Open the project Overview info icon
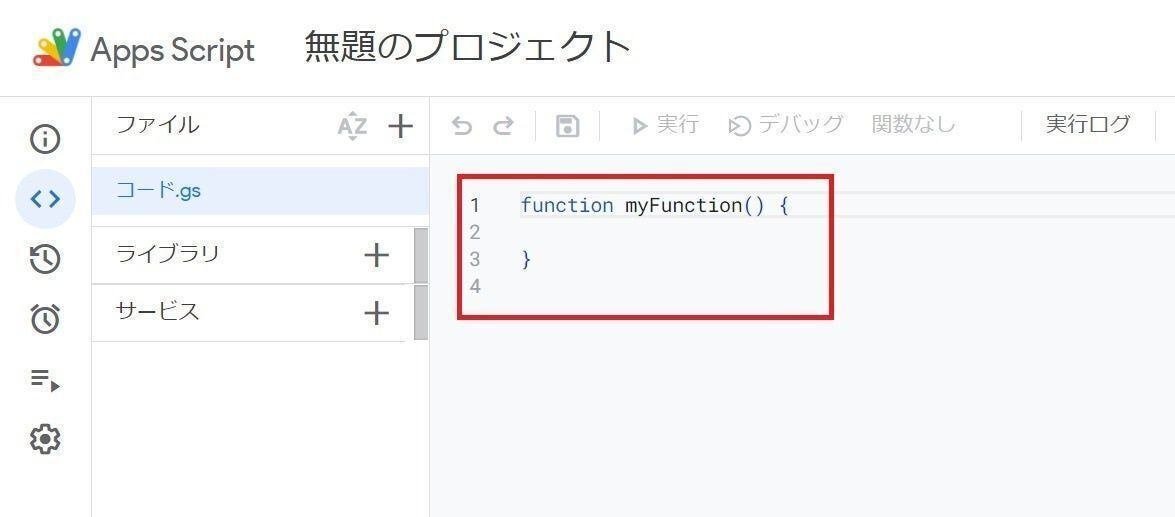Image resolution: width=1175 pixels, height=517 pixels. (45, 139)
